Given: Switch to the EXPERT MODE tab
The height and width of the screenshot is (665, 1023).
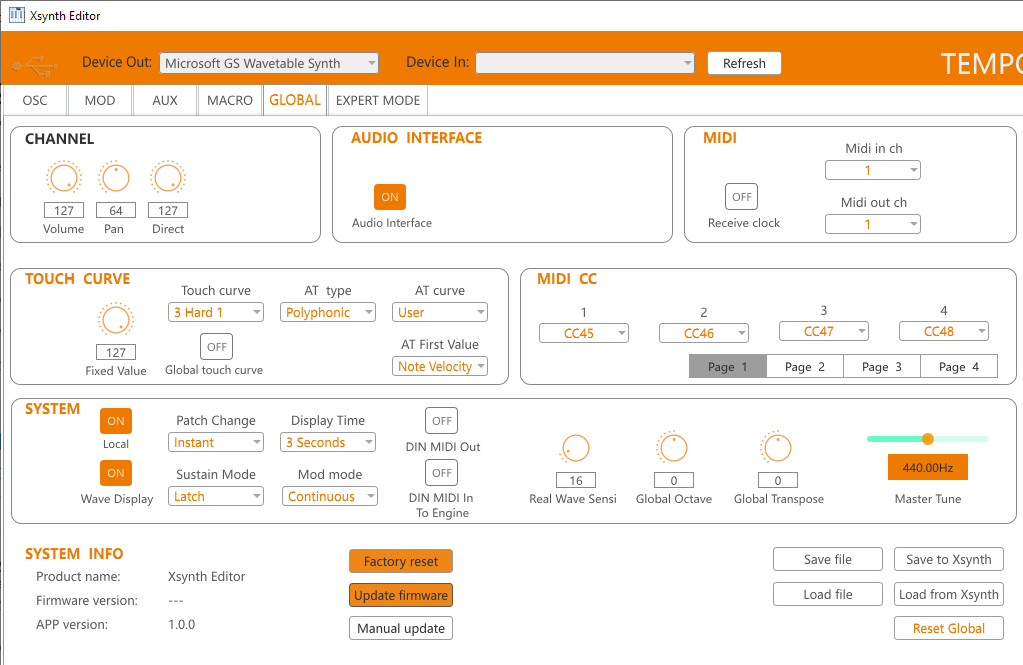Looking at the screenshot, I should point(378,101).
